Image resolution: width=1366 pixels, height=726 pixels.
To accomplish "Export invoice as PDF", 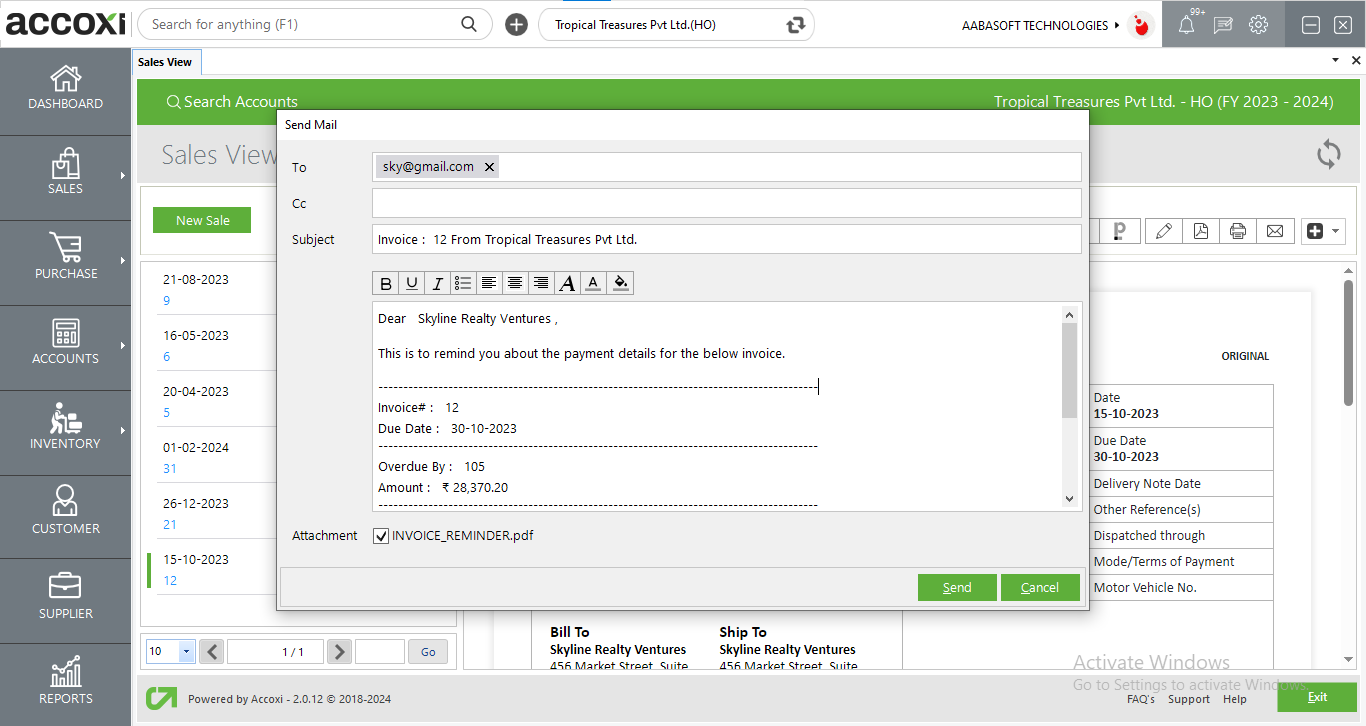I will click(1200, 231).
